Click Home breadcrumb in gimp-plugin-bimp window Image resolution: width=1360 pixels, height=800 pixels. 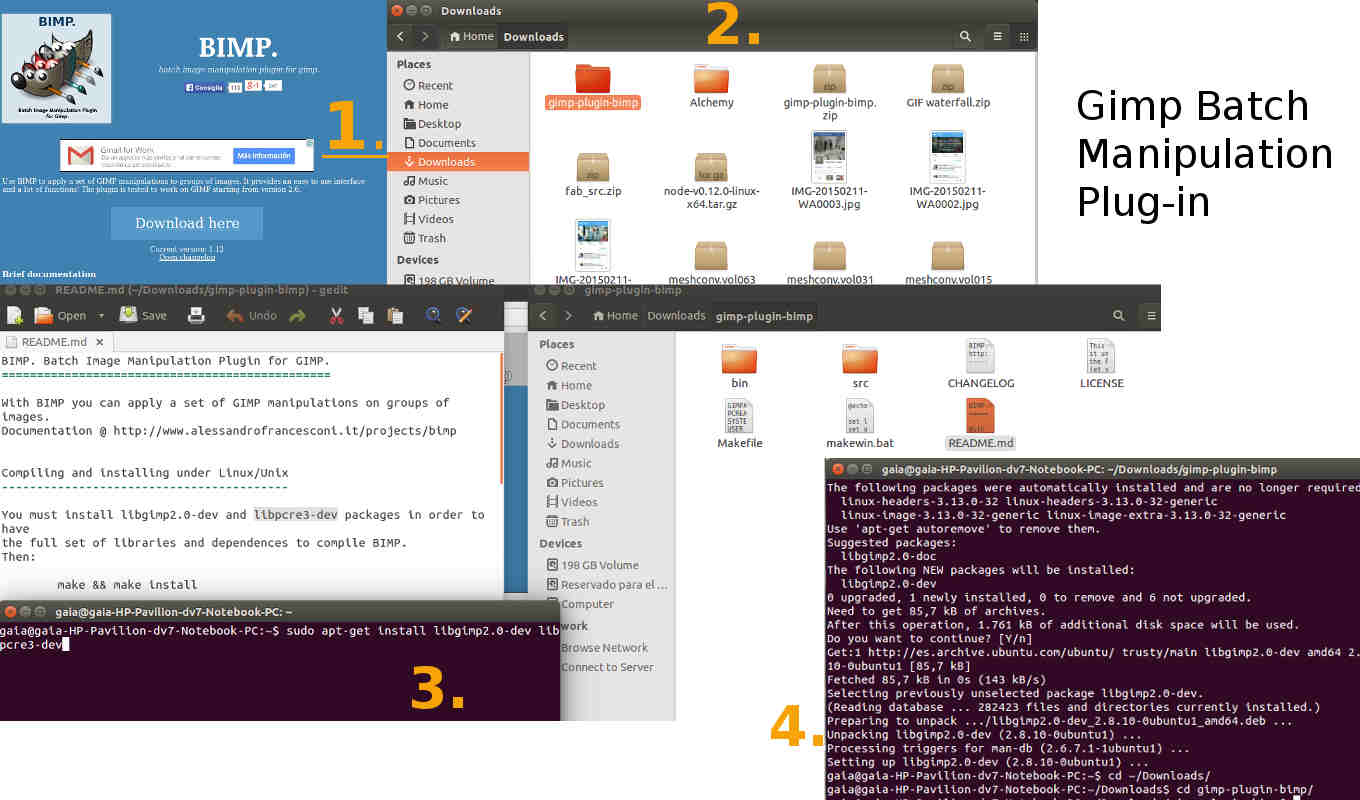point(615,316)
